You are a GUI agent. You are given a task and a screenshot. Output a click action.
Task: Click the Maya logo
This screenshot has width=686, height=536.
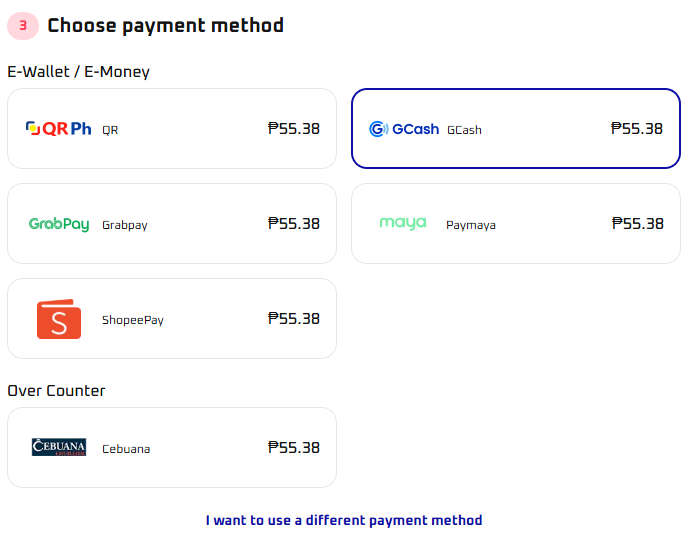[x=403, y=223]
